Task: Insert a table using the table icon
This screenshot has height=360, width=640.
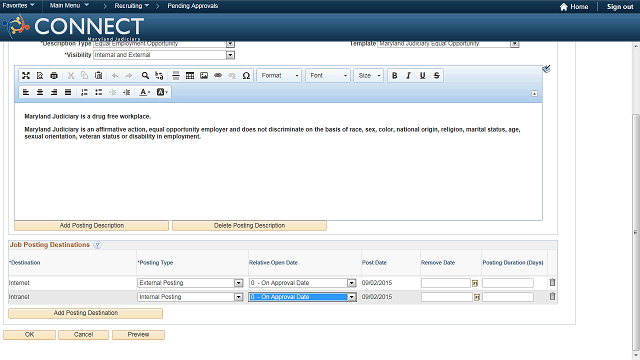Action: point(190,76)
